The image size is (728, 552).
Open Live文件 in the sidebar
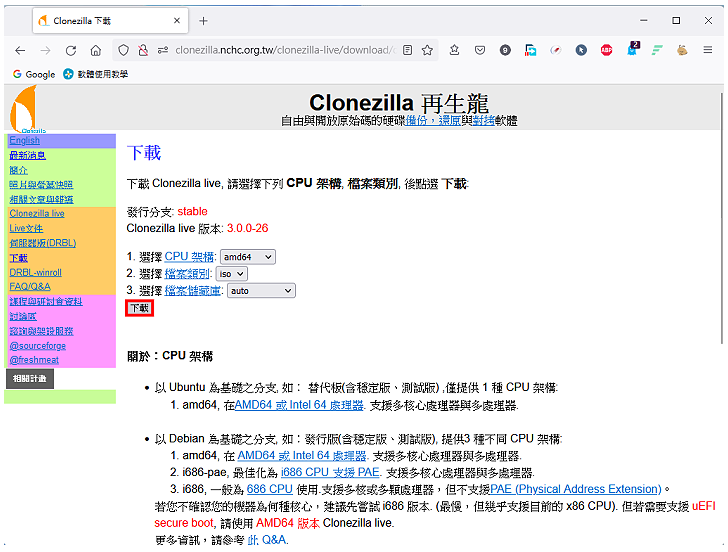tap(26, 228)
